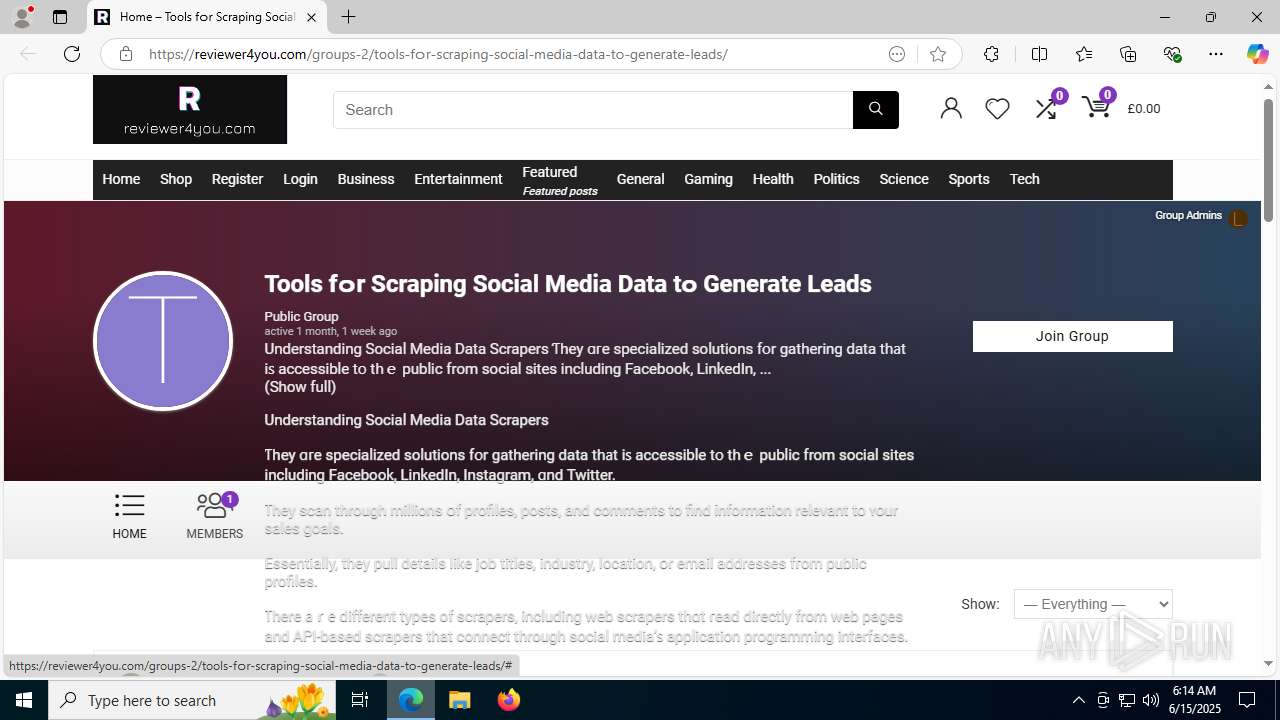Open the browser profile icon

click(22, 17)
